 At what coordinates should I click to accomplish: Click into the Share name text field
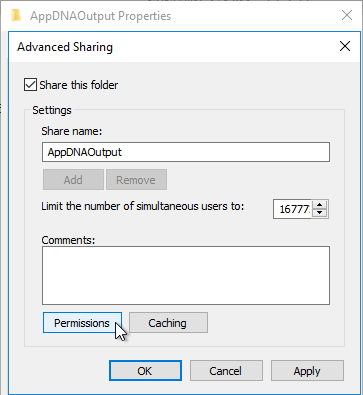[x=186, y=152]
